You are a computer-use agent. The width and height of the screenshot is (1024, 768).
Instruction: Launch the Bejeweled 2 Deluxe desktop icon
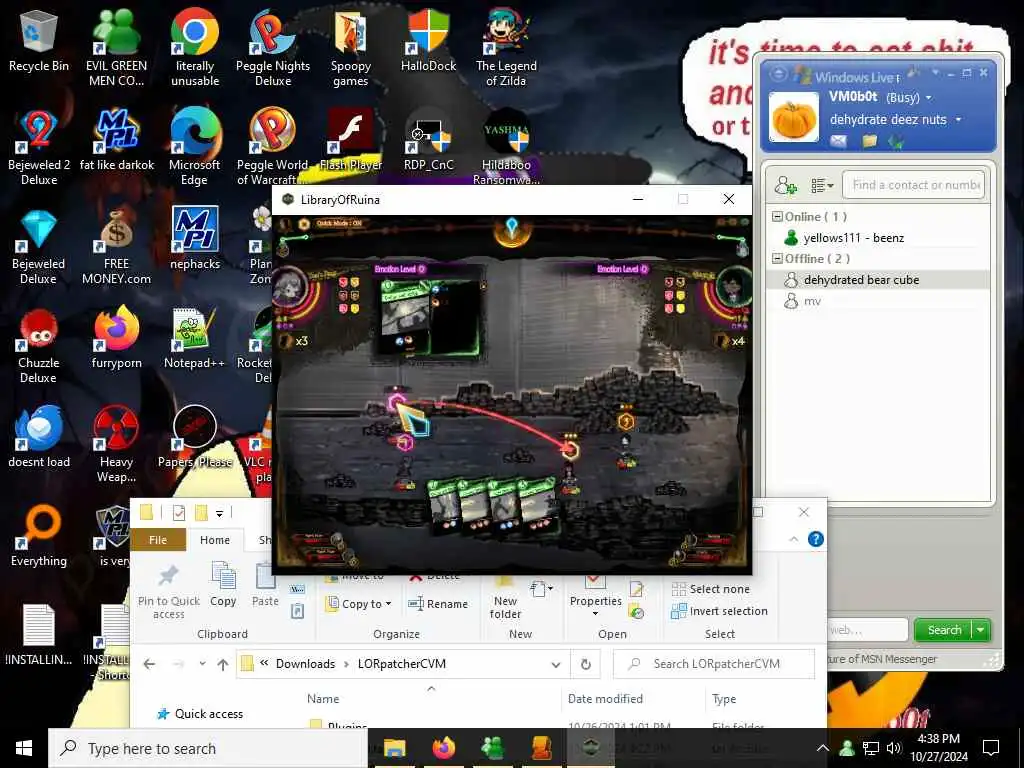tap(39, 146)
